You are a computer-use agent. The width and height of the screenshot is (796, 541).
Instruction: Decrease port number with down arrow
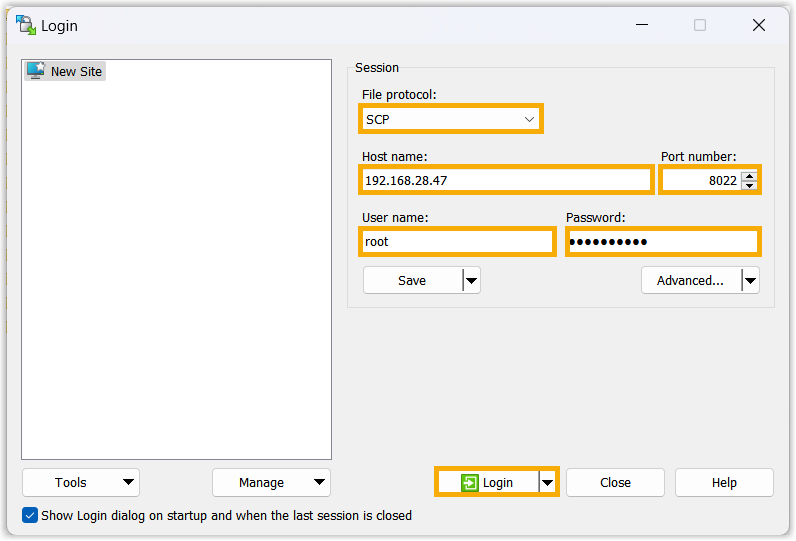[749, 186]
